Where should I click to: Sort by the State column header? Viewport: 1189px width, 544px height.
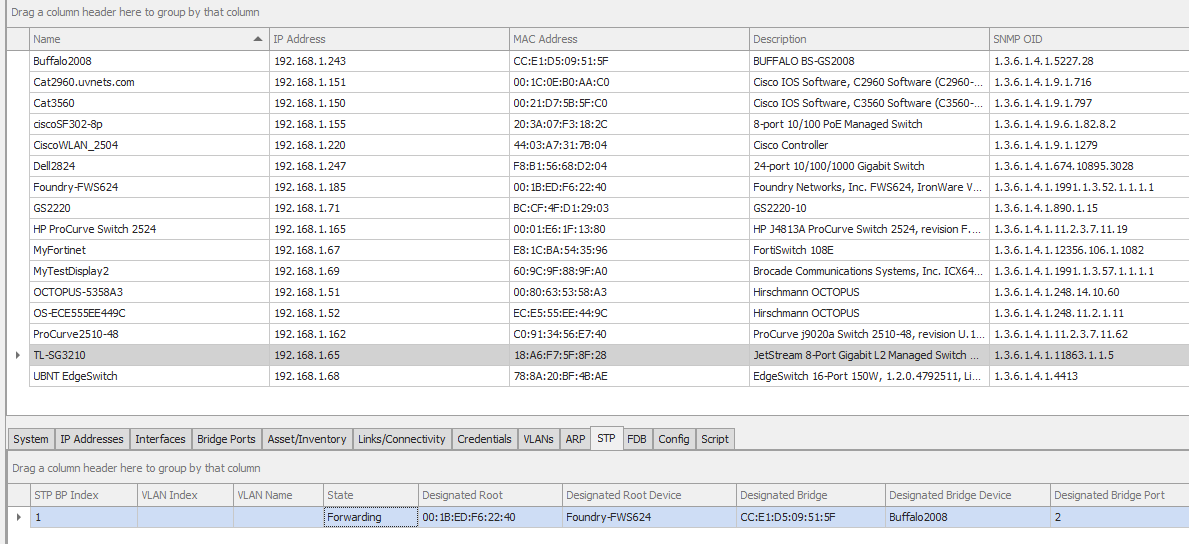point(371,495)
